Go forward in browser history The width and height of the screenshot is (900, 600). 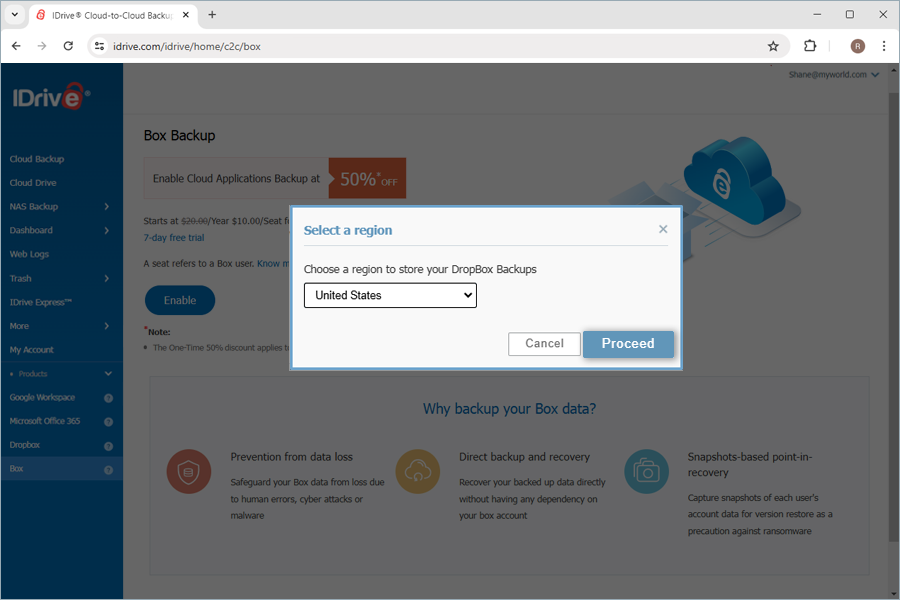click(x=42, y=46)
